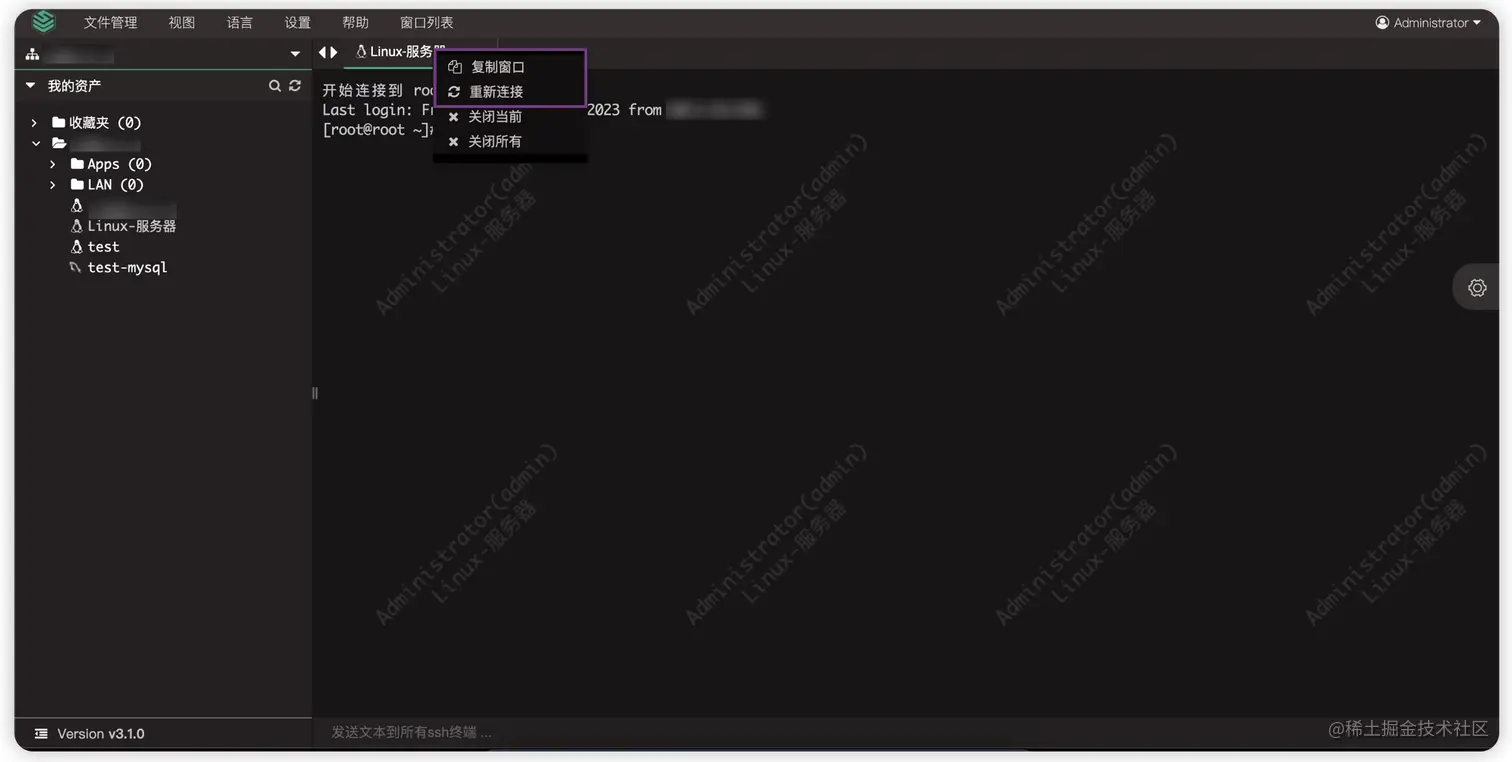1512x762 pixels.
Task: Open the 视图 menu
Action: coord(182,23)
